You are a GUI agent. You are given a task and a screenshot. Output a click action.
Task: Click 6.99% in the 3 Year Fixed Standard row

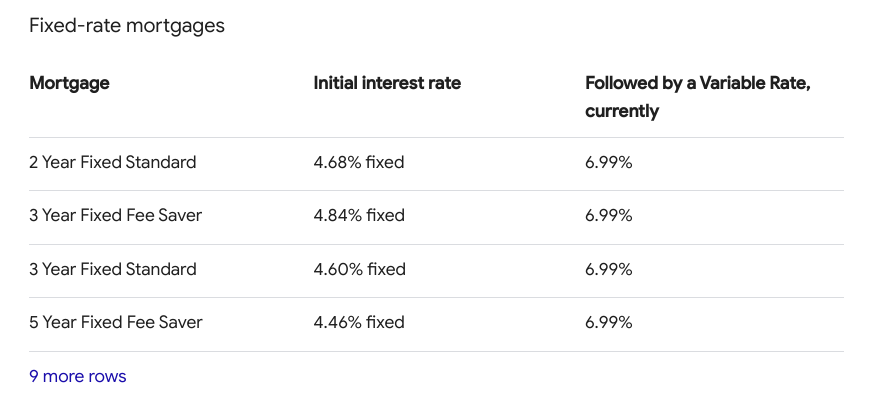[609, 269]
